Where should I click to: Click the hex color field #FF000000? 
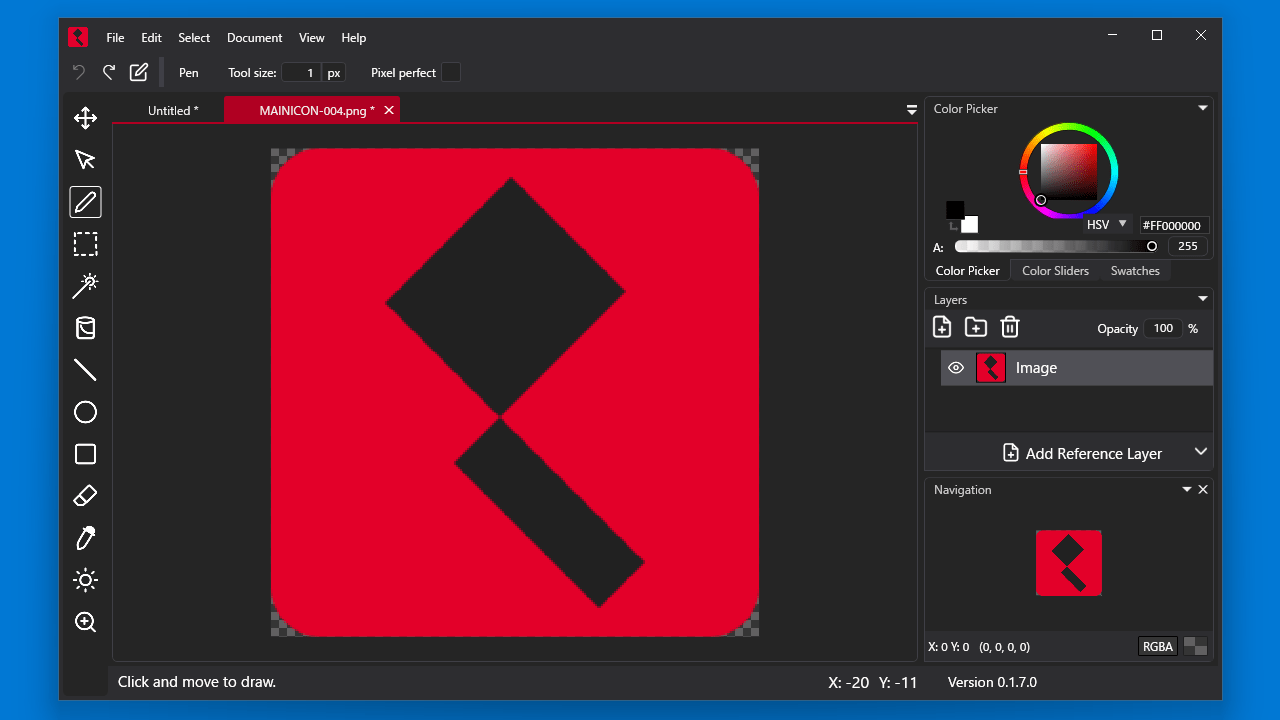click(1174, 226)
